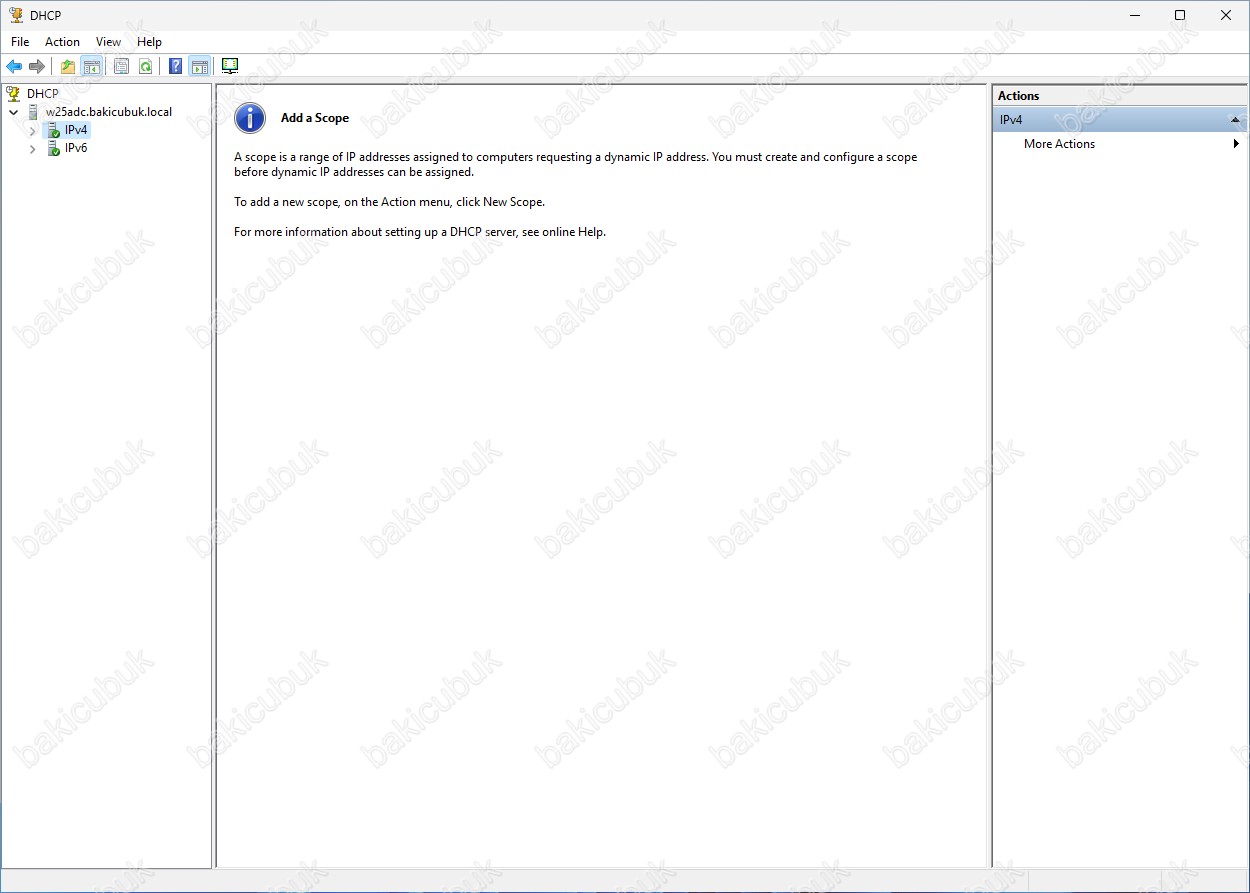Image resolution: width=1250 pixels, height=893 pixels.
Task: Click the DHCP icon beside root node
Action: click(x=14, y=94)
